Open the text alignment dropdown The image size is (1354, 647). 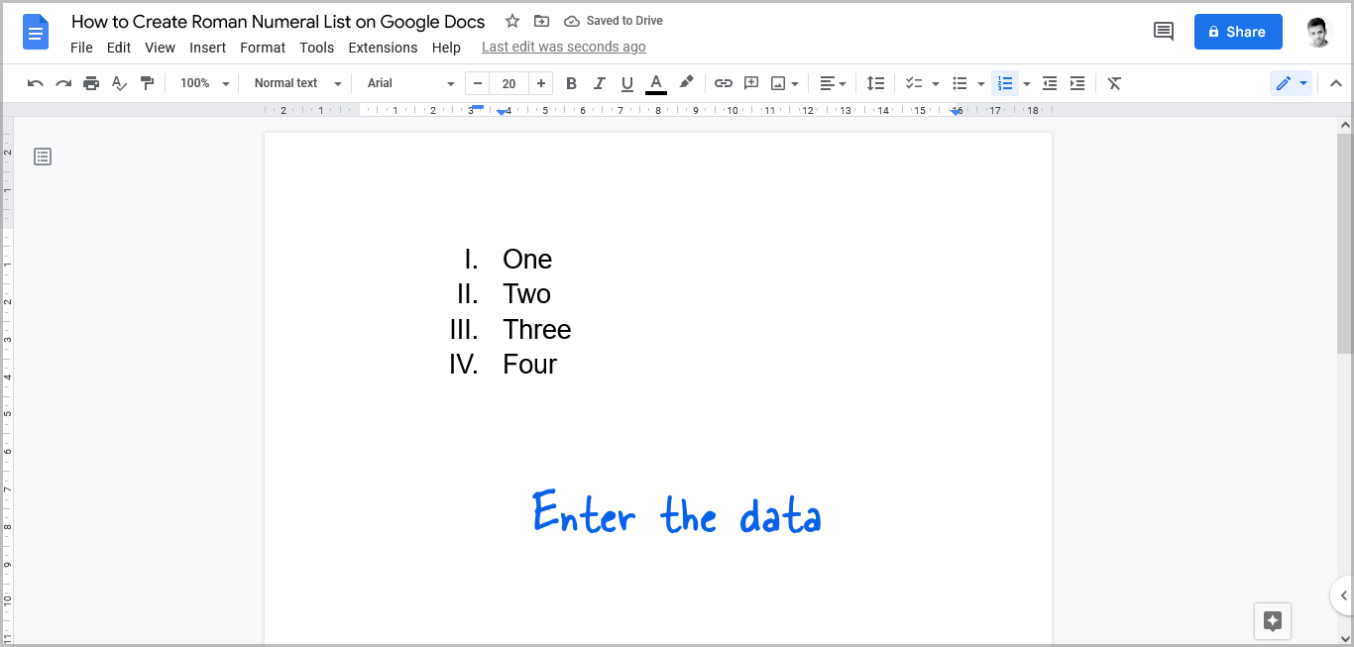[x=832, y=83]
